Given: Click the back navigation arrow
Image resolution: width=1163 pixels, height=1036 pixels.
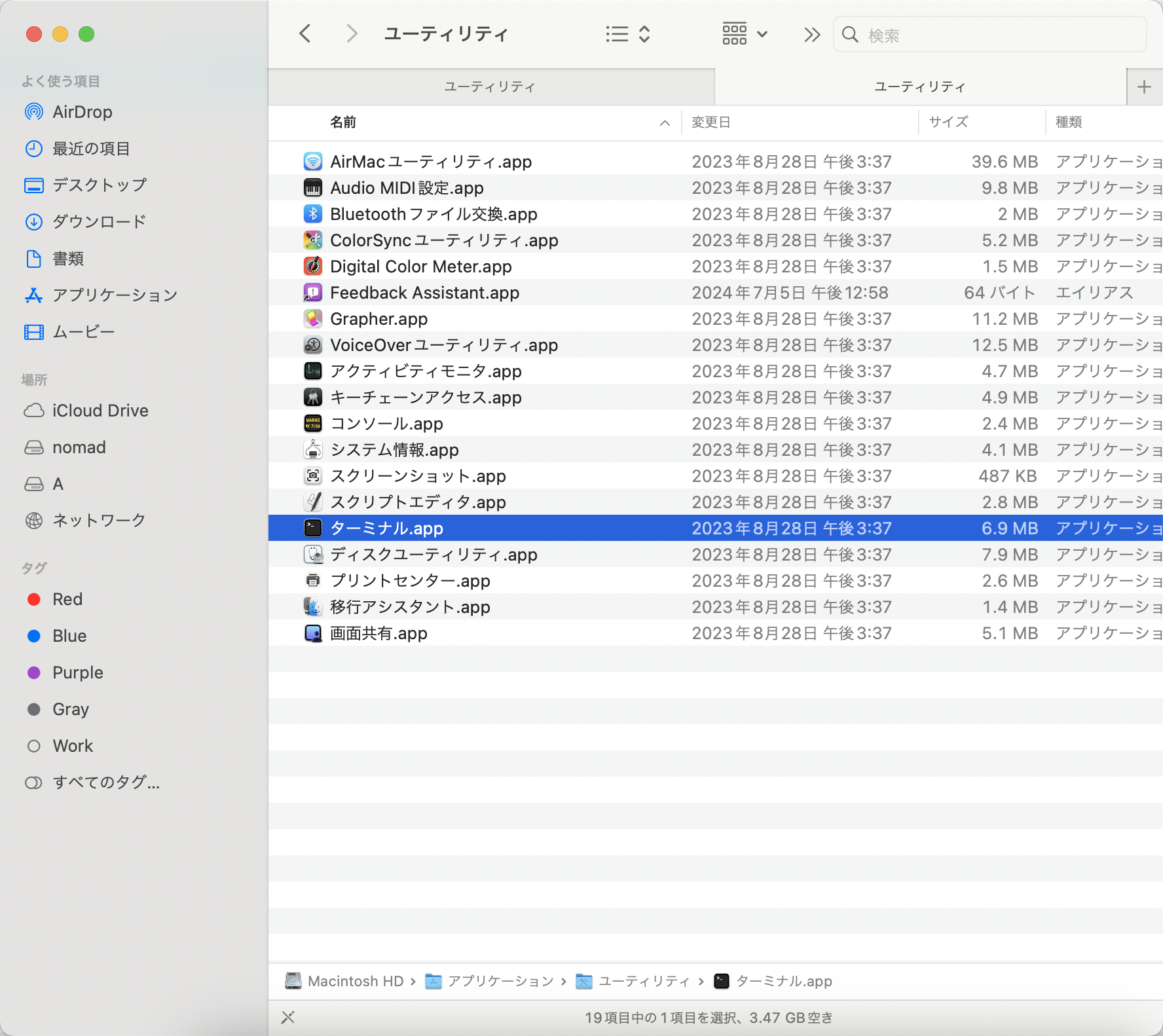Looking at the screenshot, I should pyautogui.click(x=304, y=33).
